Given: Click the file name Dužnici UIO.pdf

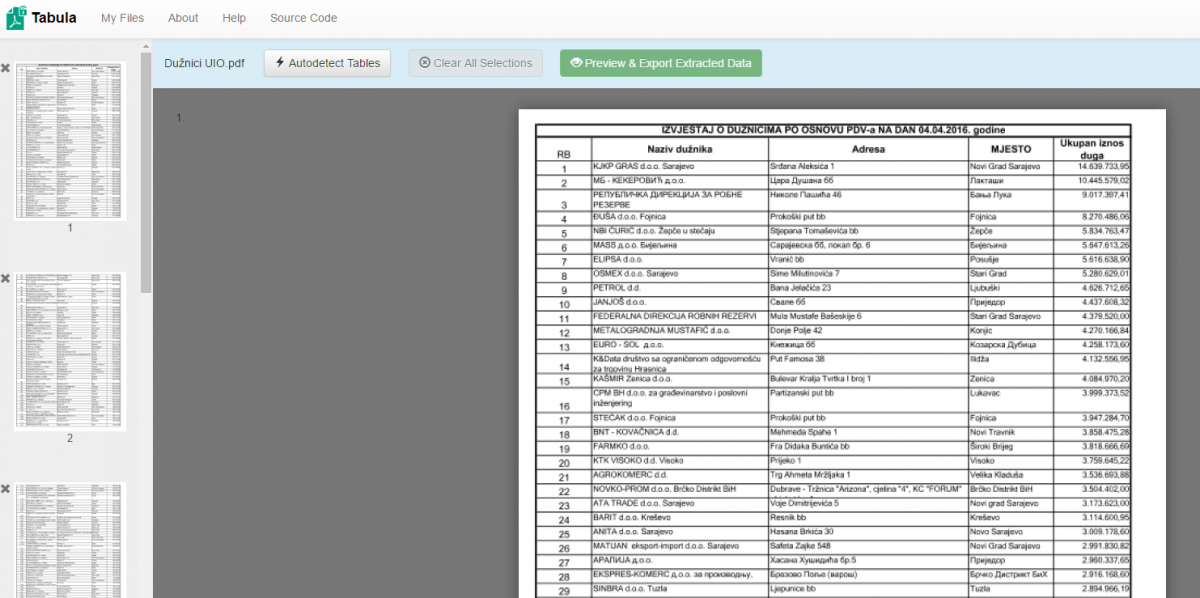Looking at the screenshot, I should coord(204,63).
